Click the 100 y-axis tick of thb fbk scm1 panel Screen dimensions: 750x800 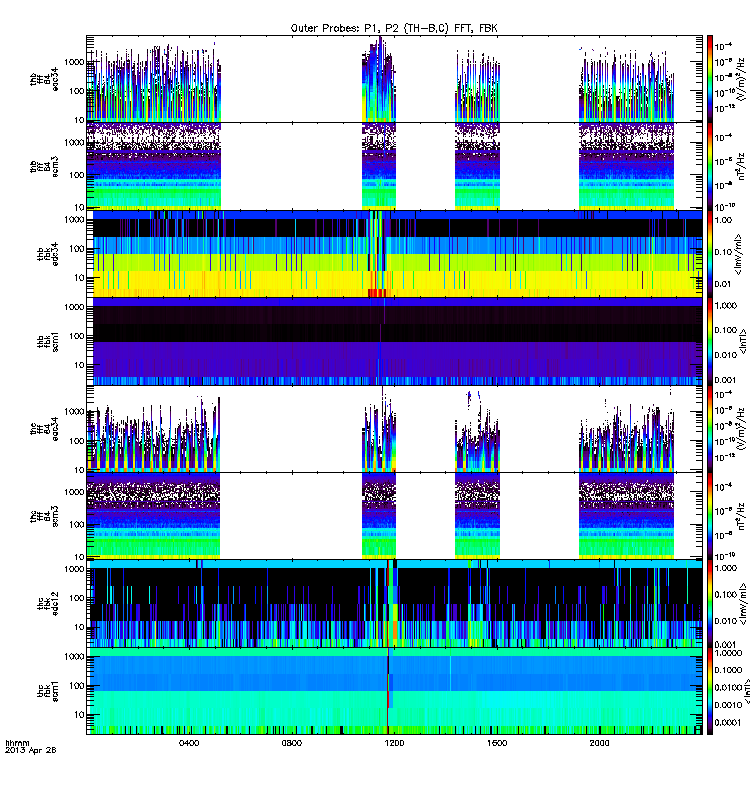tap(76, 336)
